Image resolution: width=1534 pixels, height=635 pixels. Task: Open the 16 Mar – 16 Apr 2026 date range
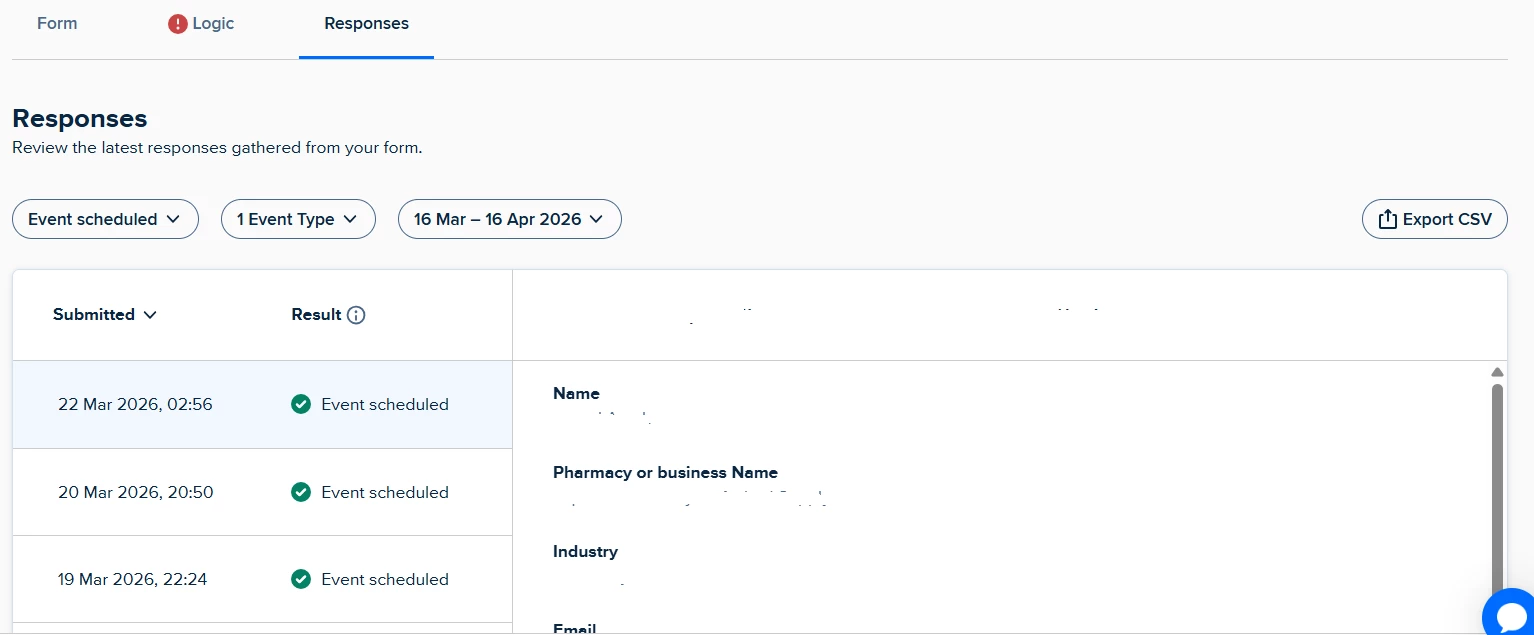(x=510, y=219)
